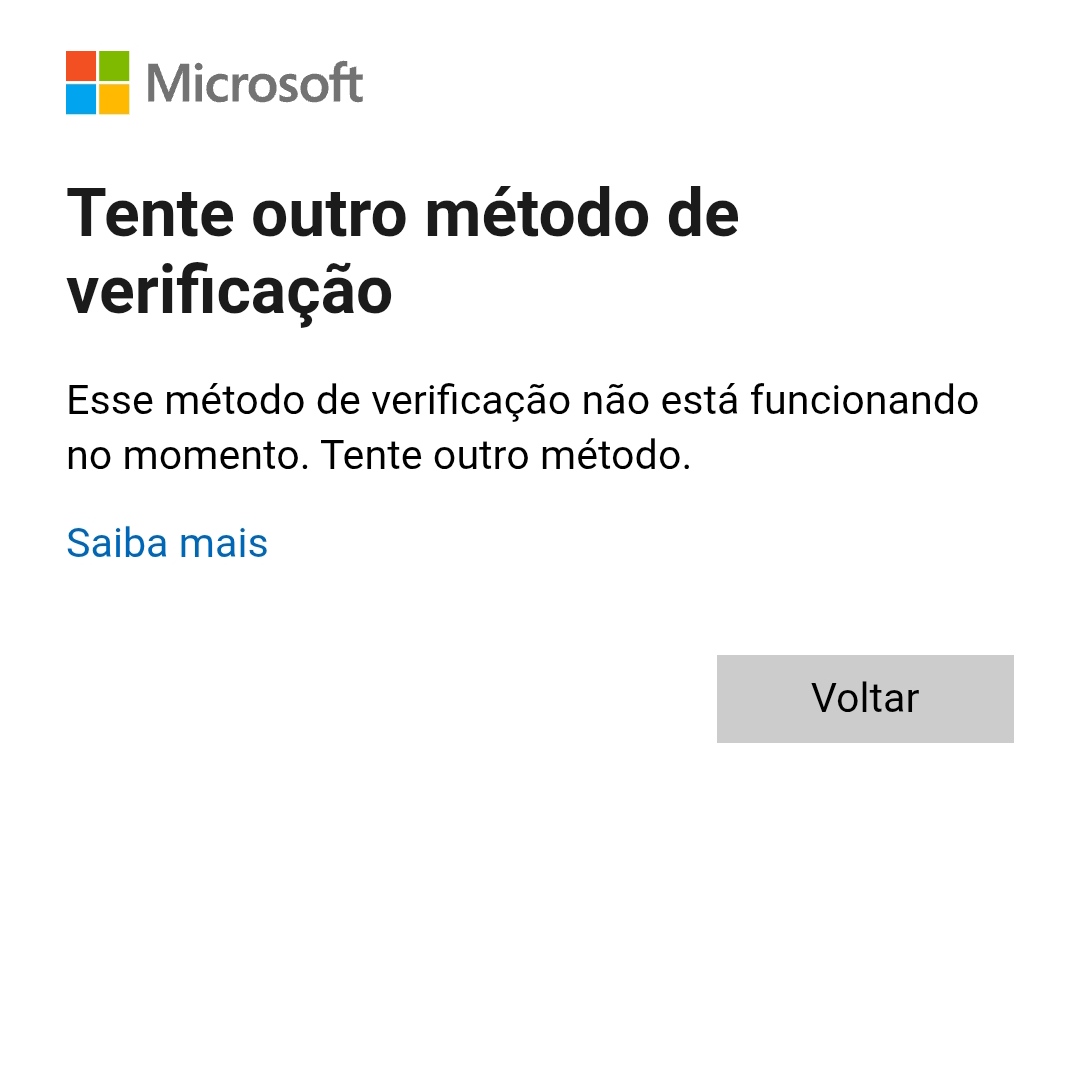Click the Voltar button
Viewport: 1080px width, 1073px height.
[864, 698]
